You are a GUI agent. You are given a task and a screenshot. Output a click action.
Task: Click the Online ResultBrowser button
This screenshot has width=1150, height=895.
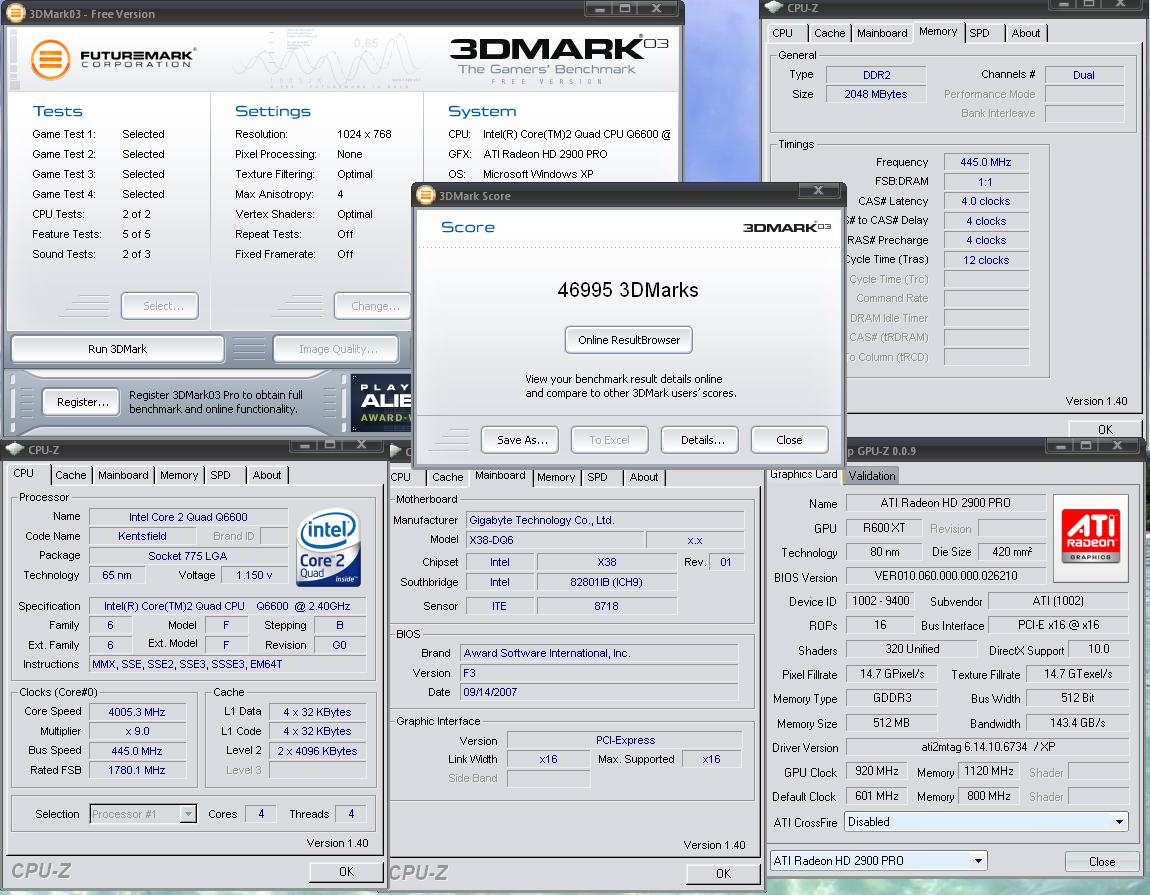[x=629, y=340]
